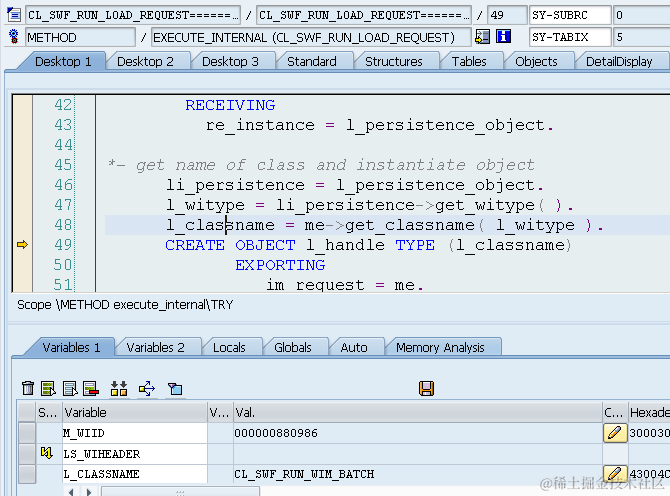Click the pencil edit icon for L_CLASSNAME

[615, 473]
